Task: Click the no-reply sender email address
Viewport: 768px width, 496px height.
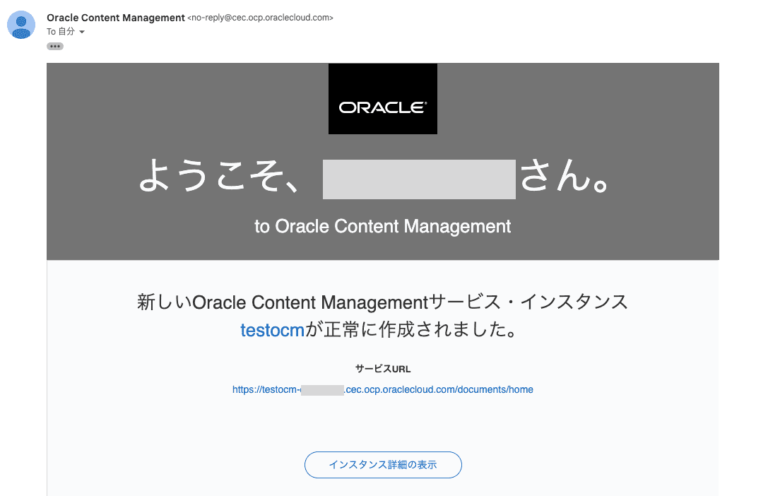Action: [x=261, y=18]
